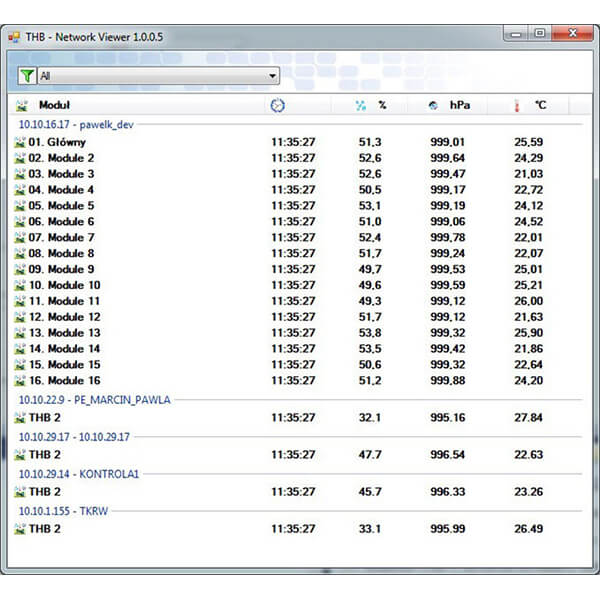Screen dimensions: 600x600
Task: Select row 11. Module 11
Action: (x=64, y=301)
